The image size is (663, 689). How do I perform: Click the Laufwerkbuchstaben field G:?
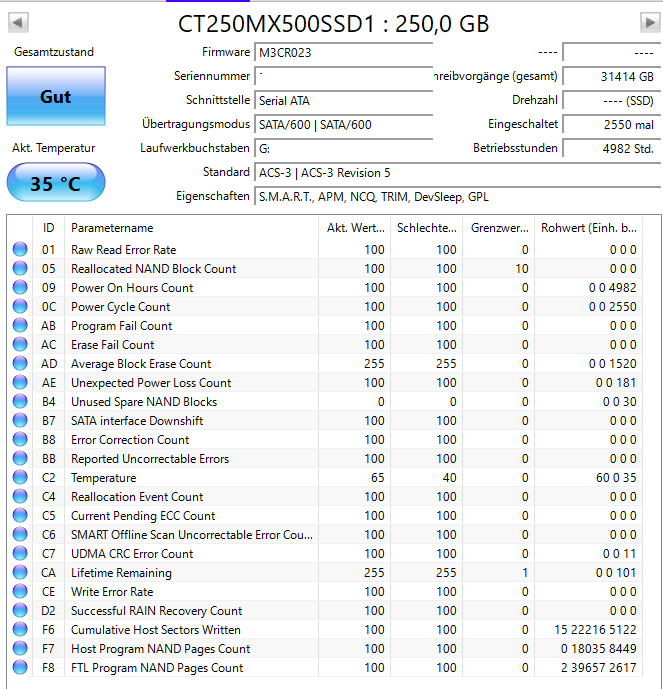point(344,149)
